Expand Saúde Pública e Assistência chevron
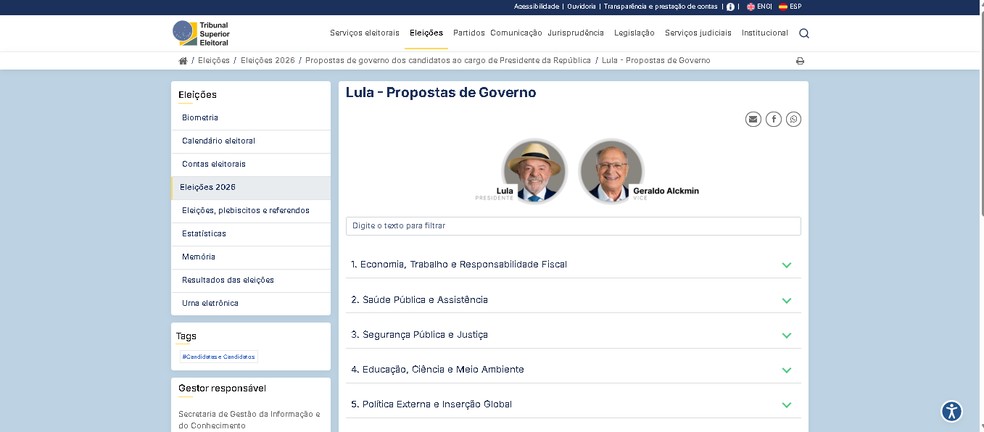The height and width of the screenshot is (432, 984). tap(786, 300)
